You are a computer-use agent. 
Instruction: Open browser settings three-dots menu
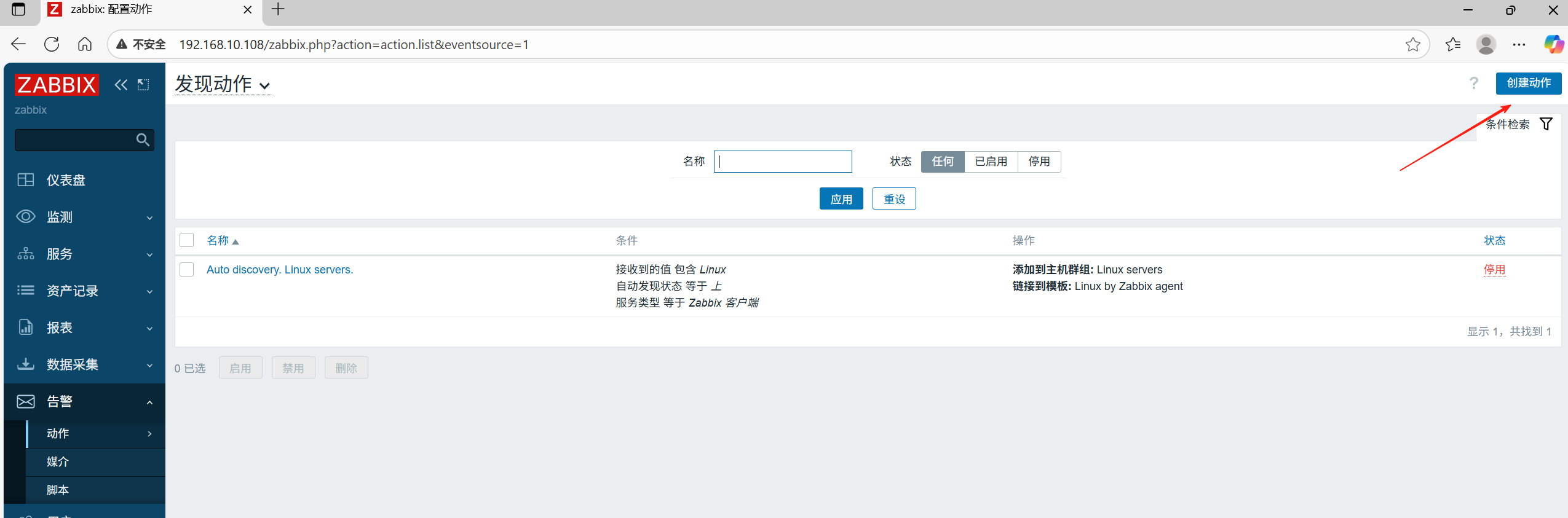pos(1519,44)
